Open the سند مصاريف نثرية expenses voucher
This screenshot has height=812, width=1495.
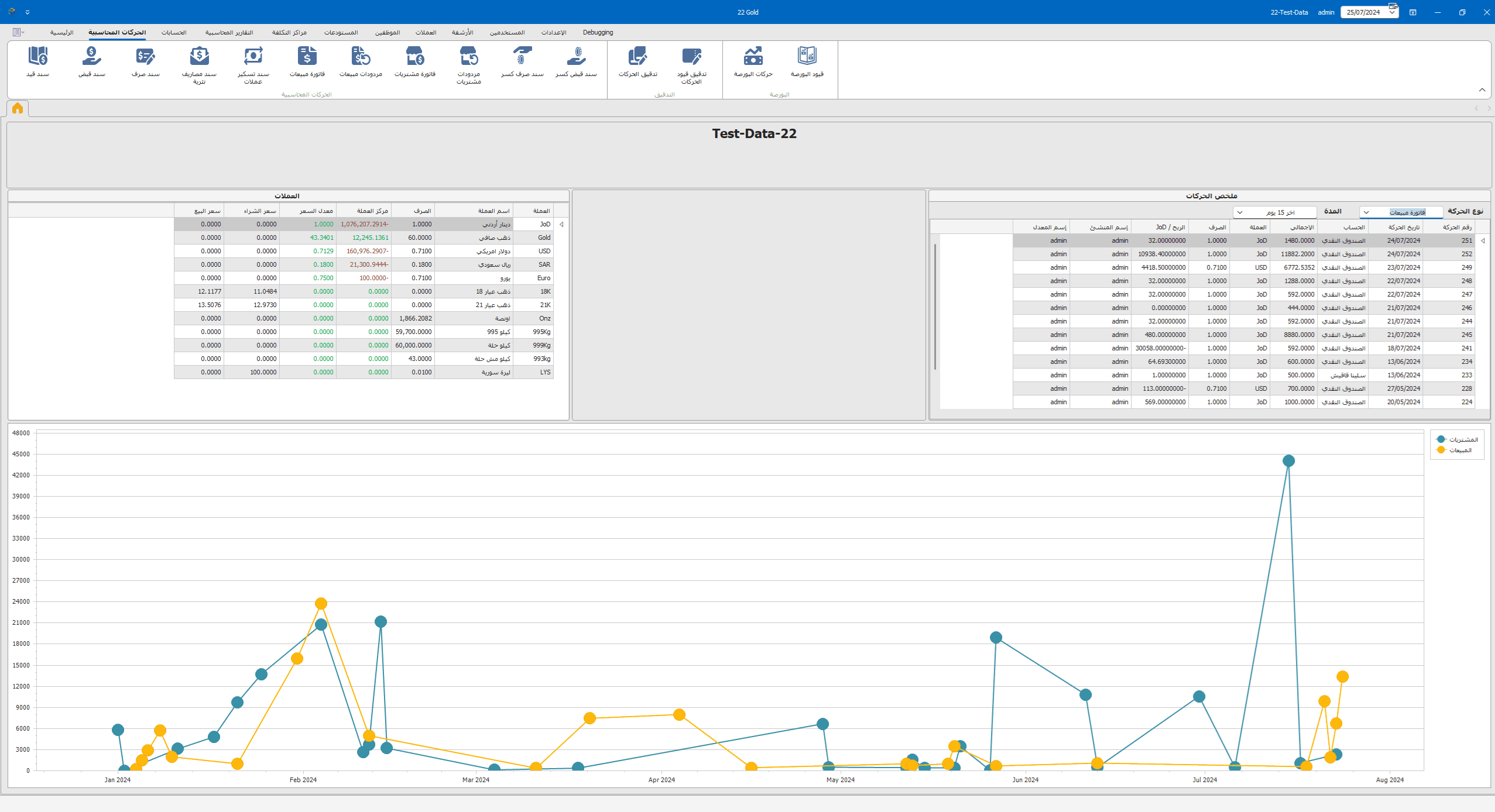(x=200, y=65)
